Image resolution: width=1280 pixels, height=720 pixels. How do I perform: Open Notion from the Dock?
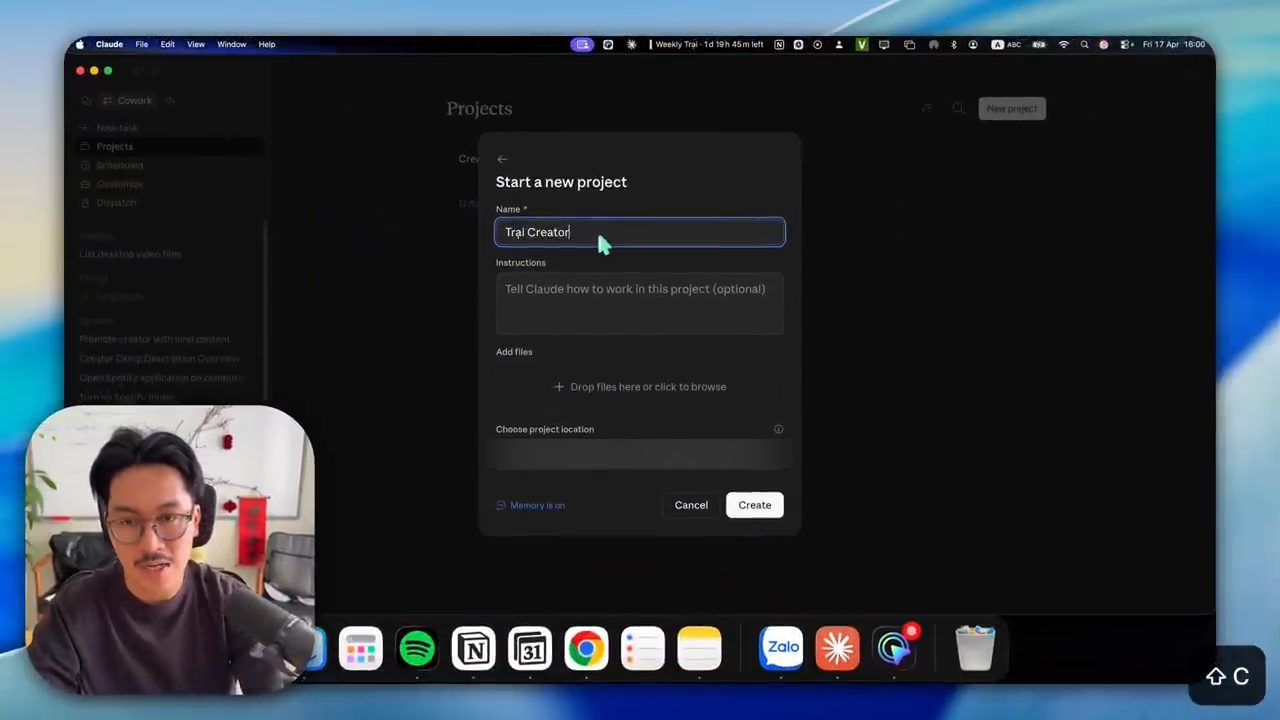[x=473, y=649]
